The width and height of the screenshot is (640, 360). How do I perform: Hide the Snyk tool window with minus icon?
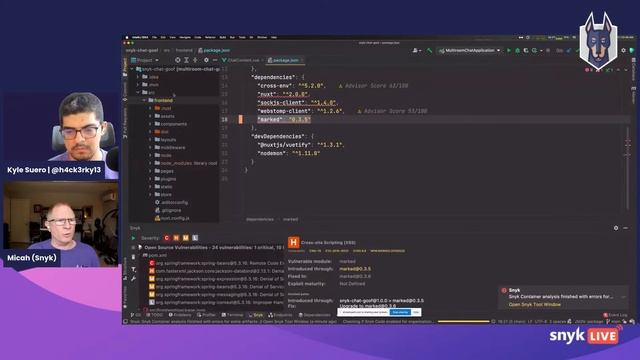(625, 228)
